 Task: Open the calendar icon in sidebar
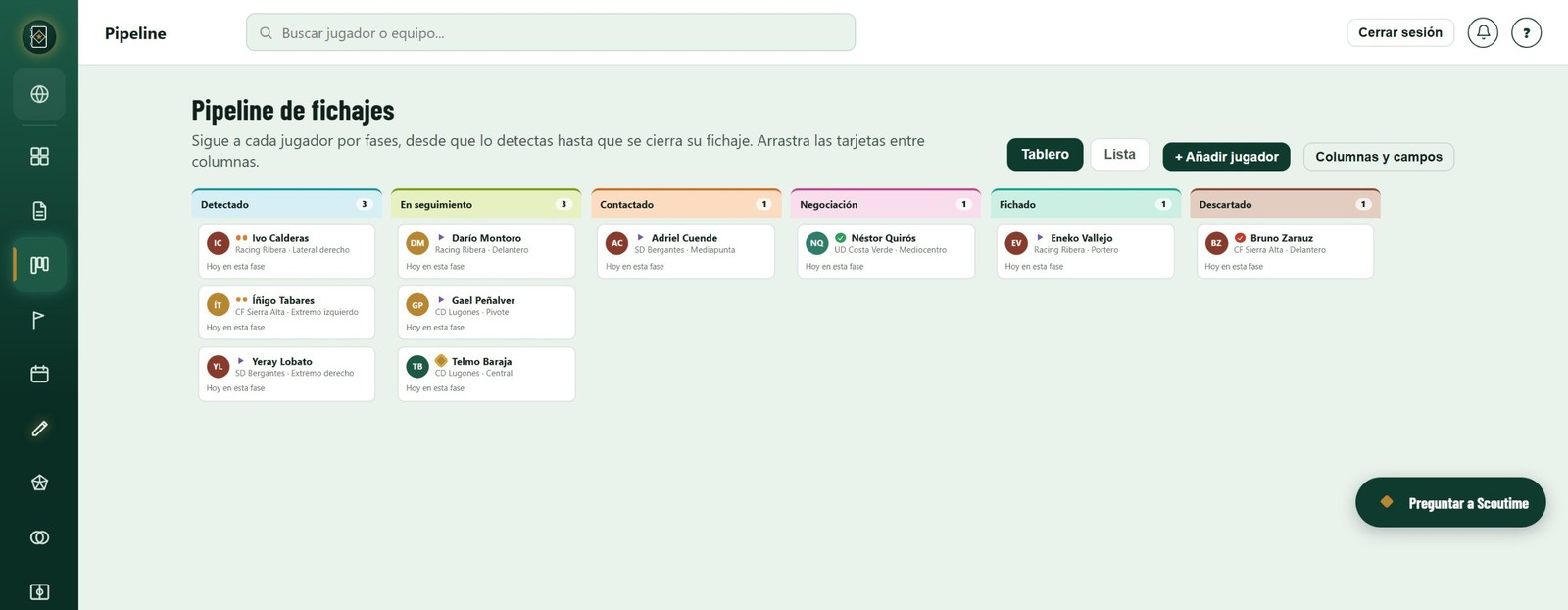(39, 374)
